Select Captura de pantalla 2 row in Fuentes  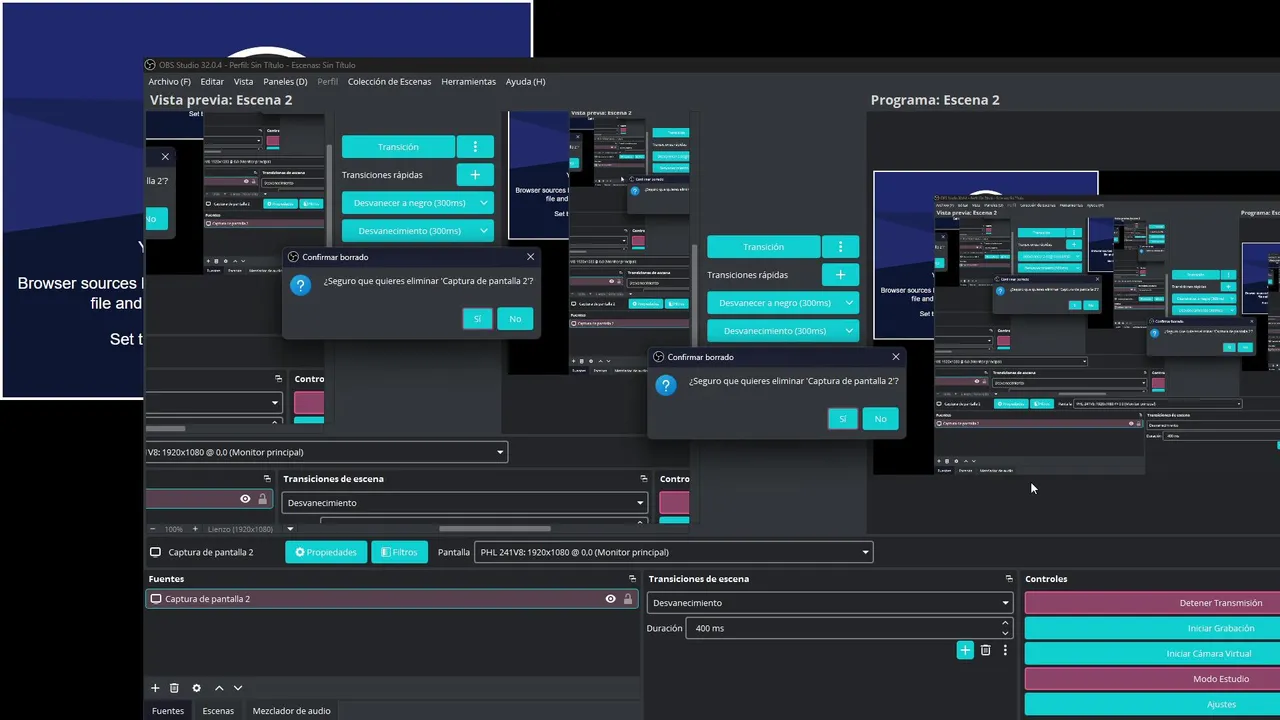click(x=391, y=599)
